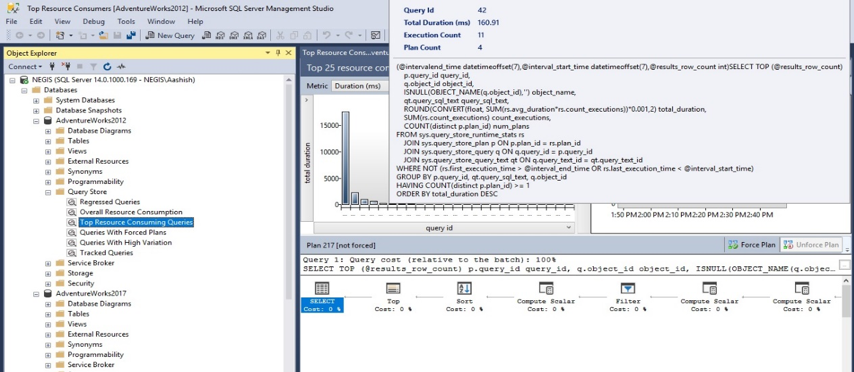Click the tallest bar in duration chart

(345, 158)
